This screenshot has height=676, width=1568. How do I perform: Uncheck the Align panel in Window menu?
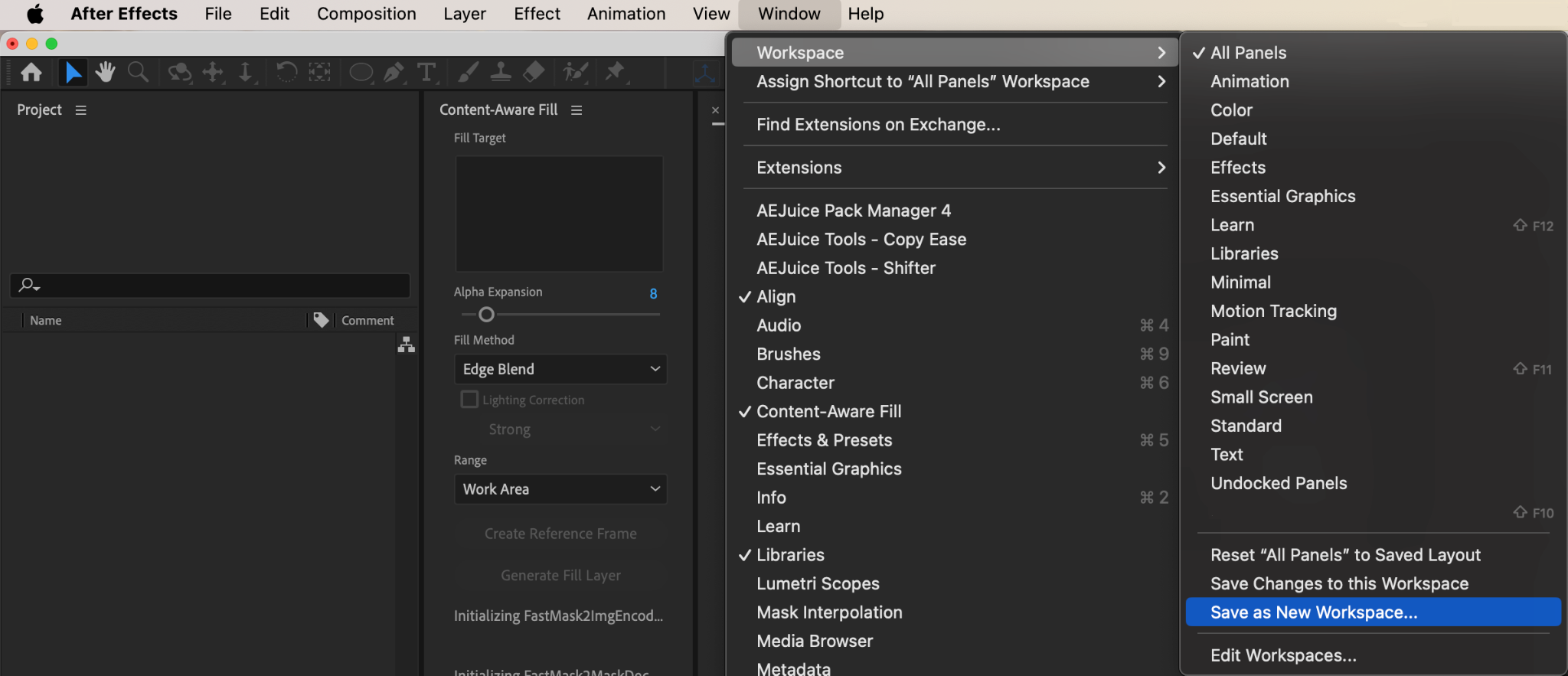[776, 297]
